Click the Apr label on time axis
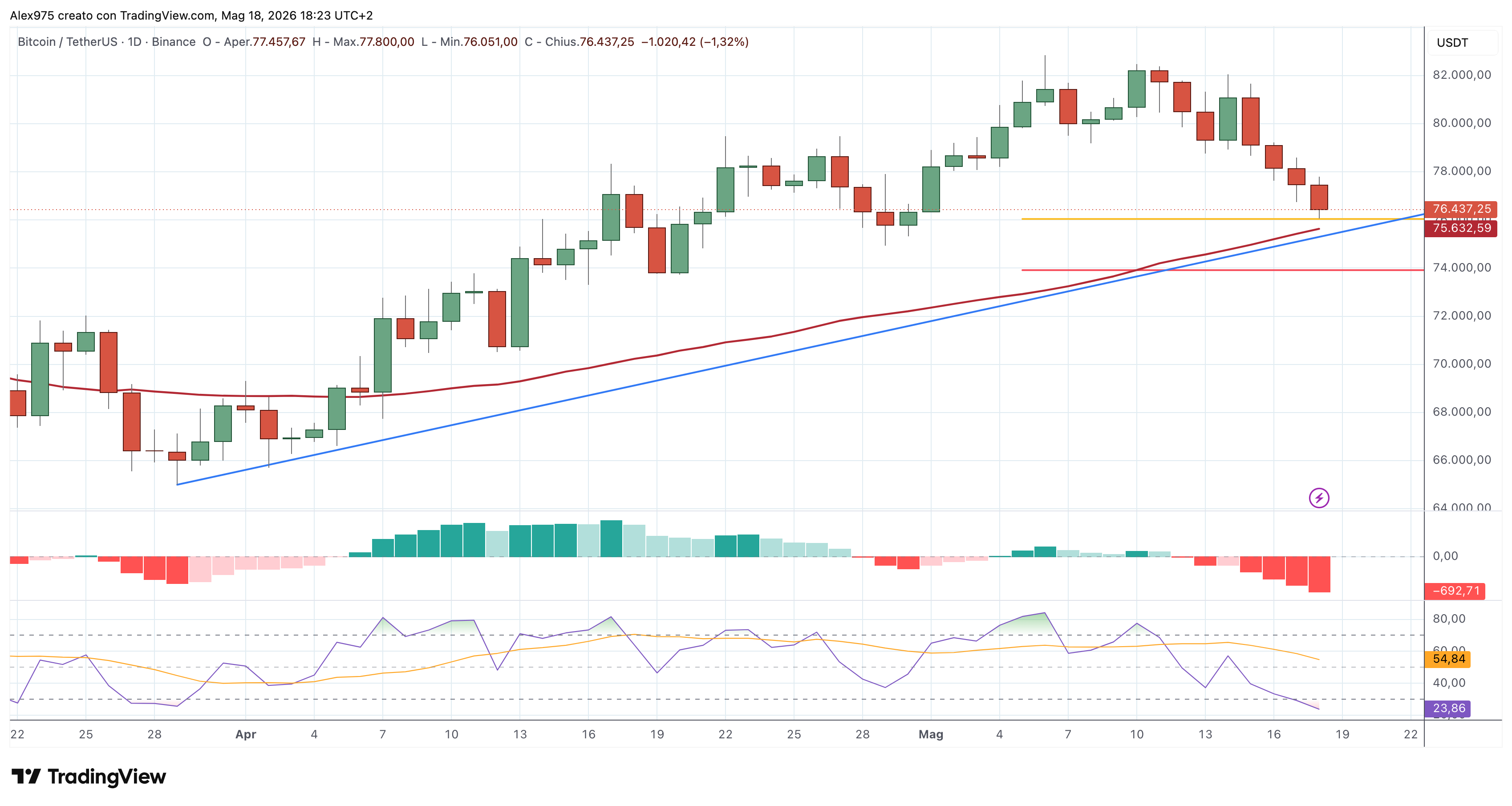The height and width of the screenshot is (806, 1512). pos(245,734)
